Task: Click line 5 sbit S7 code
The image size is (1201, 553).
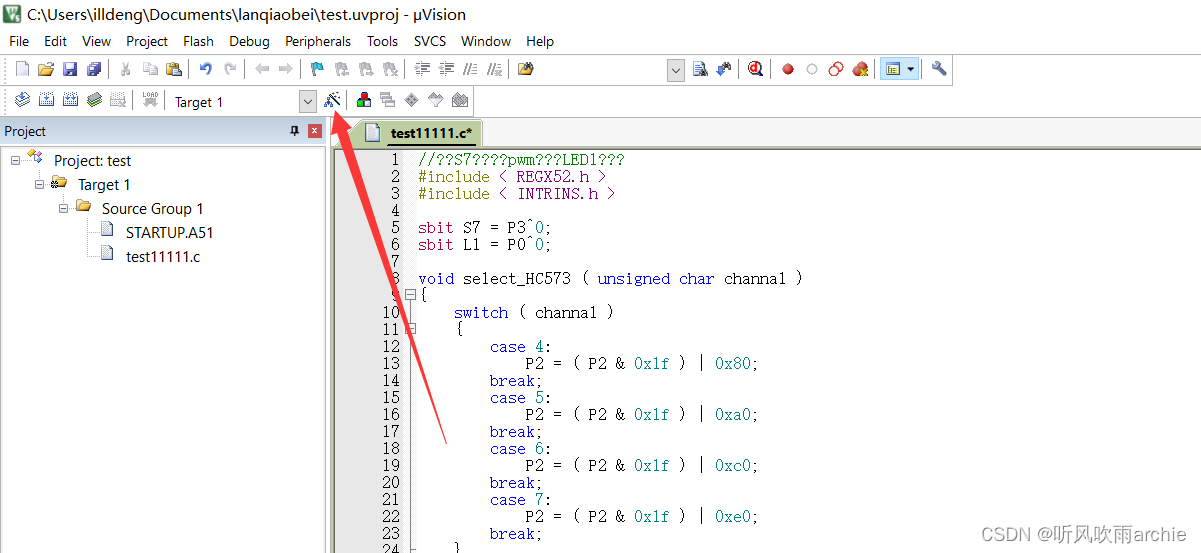Action: (484, 227)
